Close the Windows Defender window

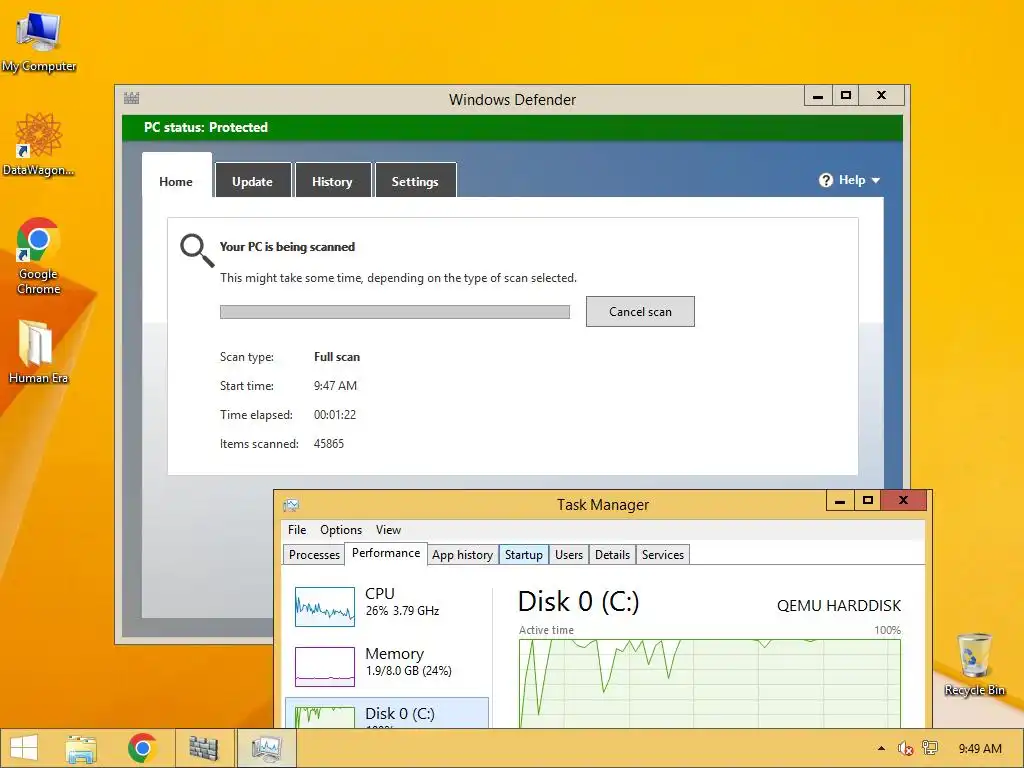pos(882,95)
